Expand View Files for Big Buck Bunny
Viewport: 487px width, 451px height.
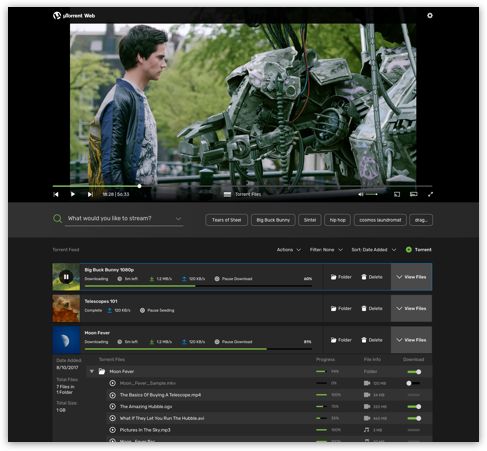coord(411,277)
